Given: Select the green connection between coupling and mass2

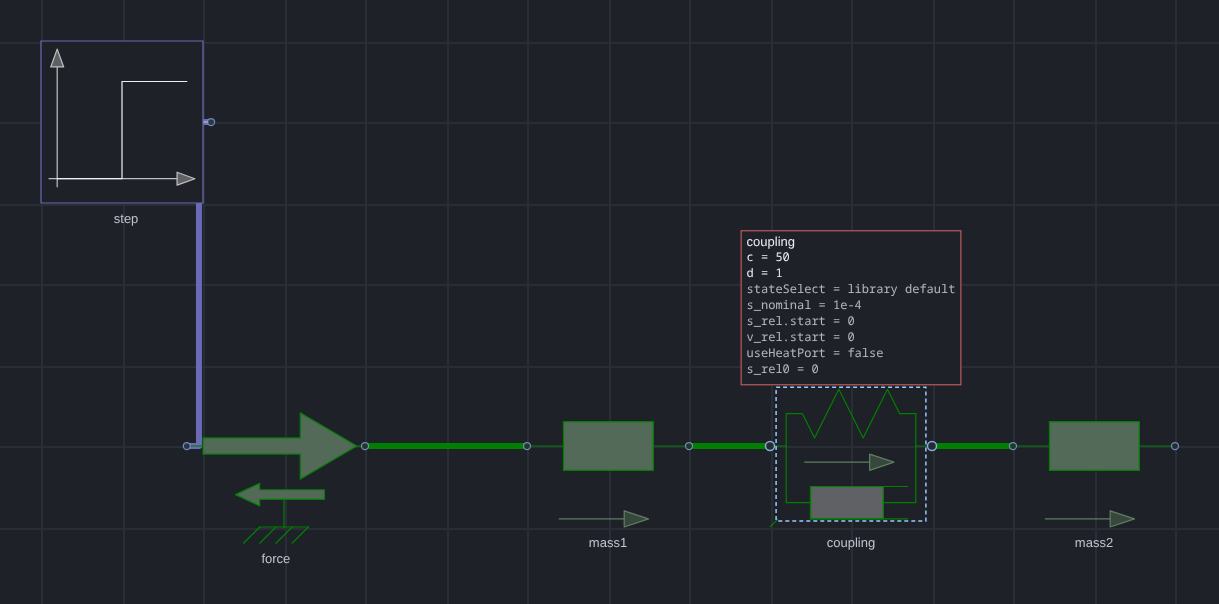Looking at the screenshot, I should 972,446.
